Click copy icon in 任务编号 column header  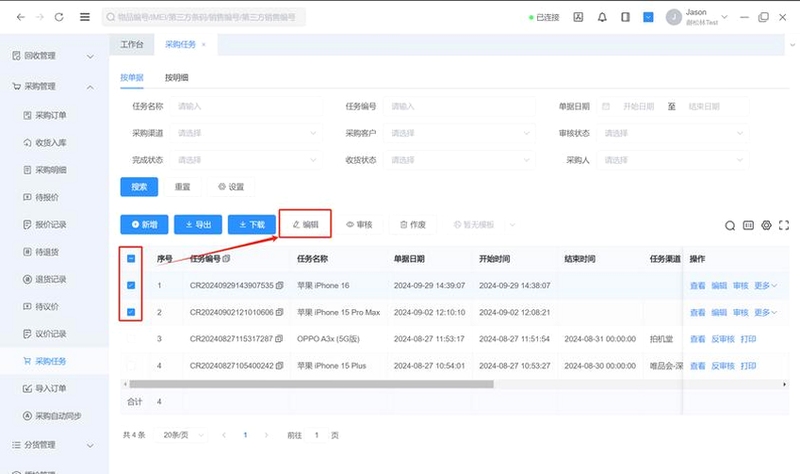[227, 259]
